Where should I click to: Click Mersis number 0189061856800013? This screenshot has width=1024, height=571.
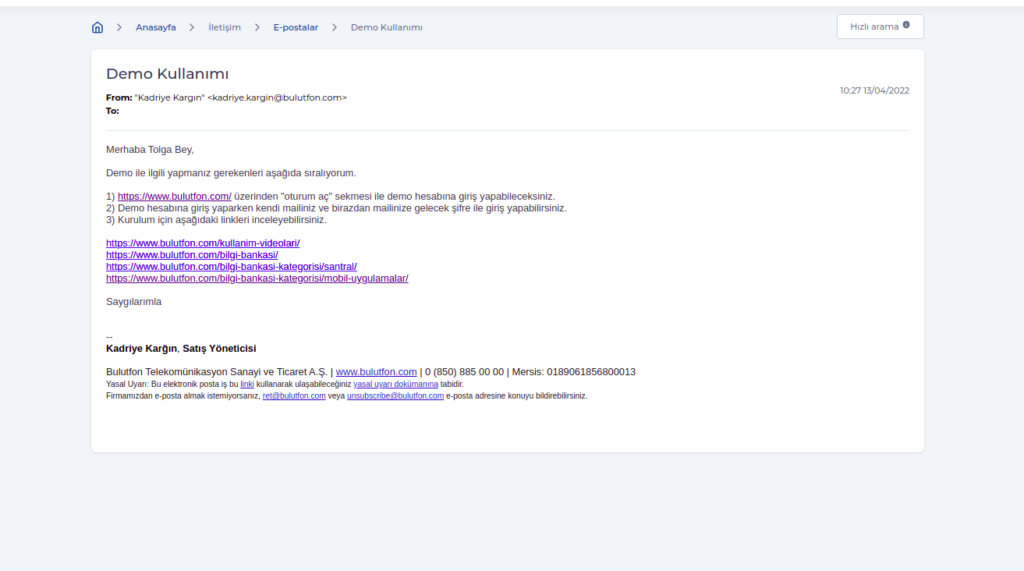coord(591,372)
